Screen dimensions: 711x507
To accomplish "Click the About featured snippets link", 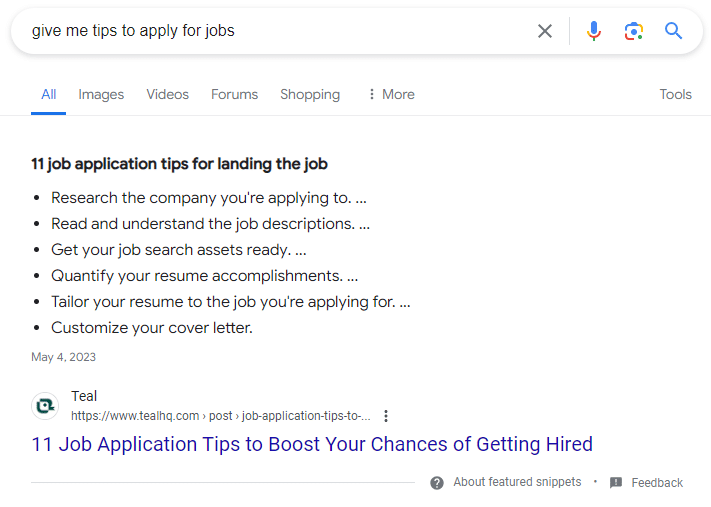I will [517, 482].
